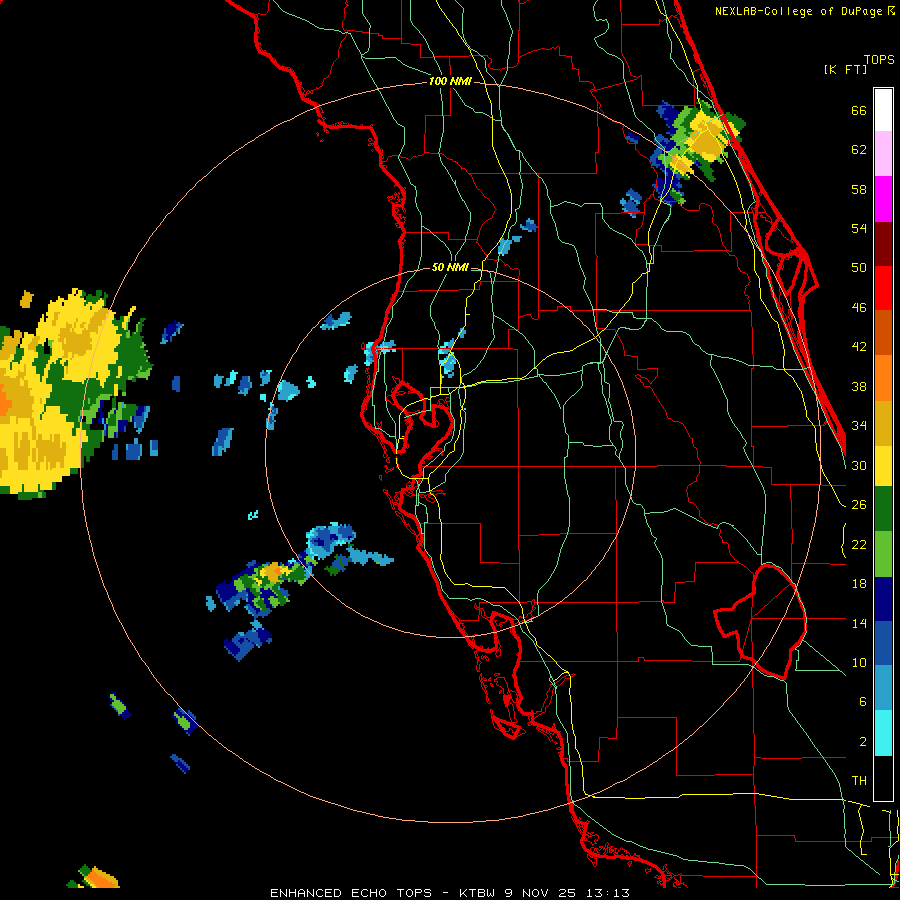
Task: Click the bright red 50 kft legend swatch
Action: (x=883, y=288)
